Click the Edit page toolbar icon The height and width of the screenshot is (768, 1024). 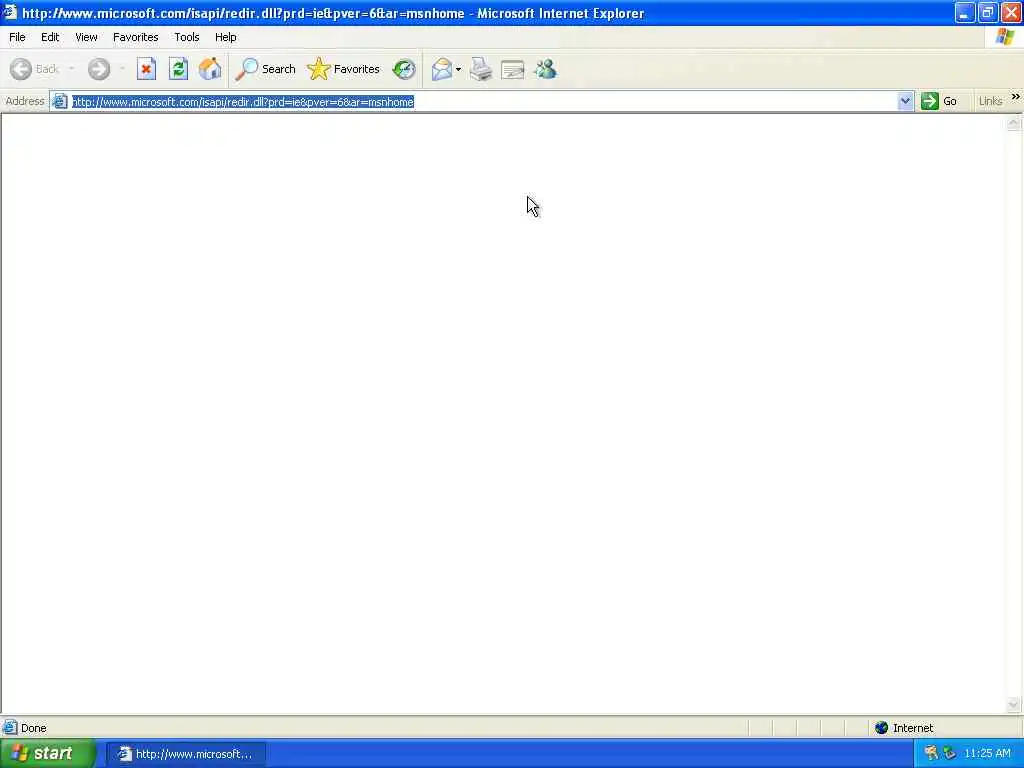513,69
